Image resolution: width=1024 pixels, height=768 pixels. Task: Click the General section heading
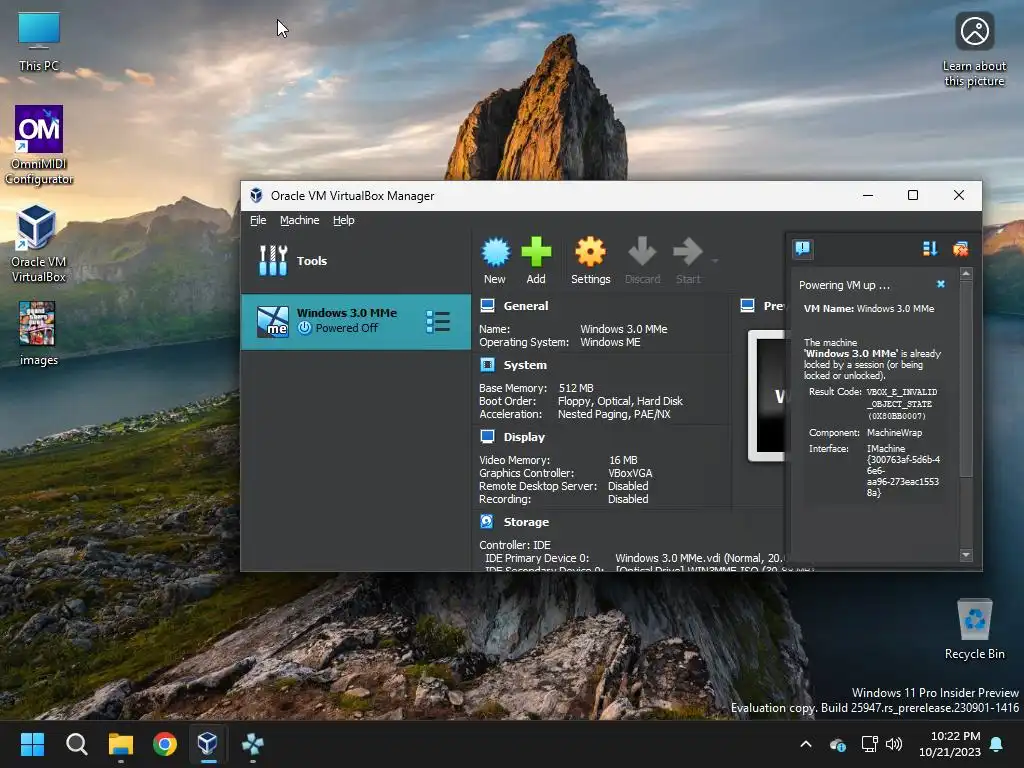coord(526,306)
